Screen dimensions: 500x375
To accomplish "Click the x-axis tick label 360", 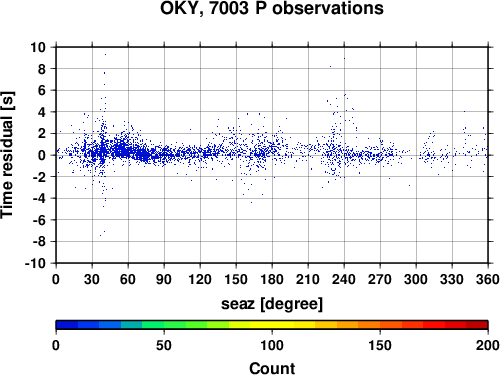I will point(488,279).
